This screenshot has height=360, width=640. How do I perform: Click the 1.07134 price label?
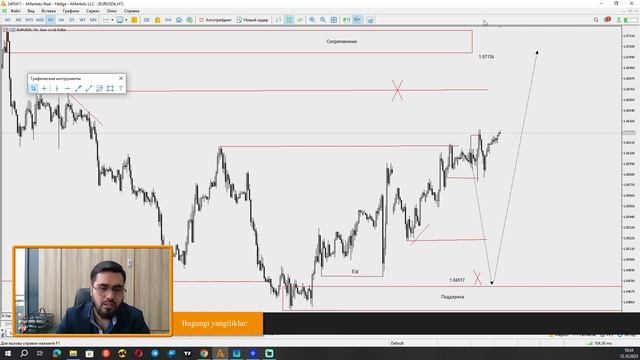pyautogui.click(x=486, y=57)
